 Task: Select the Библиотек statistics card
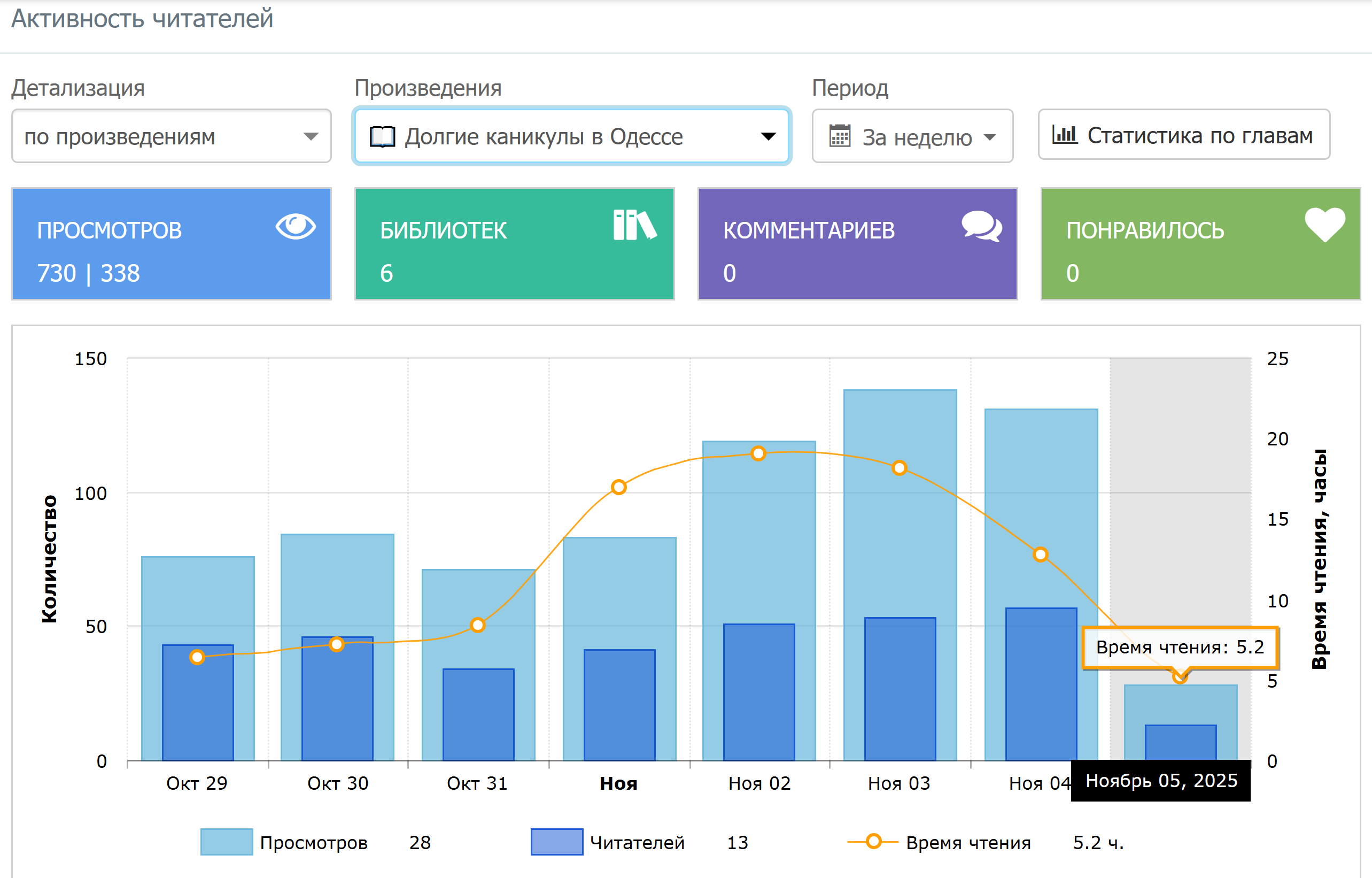(514, 244)
